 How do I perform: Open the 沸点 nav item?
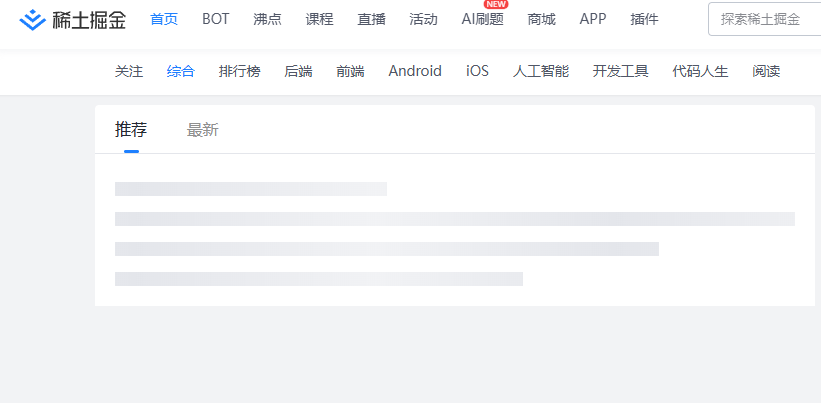(x=267, y=19)
